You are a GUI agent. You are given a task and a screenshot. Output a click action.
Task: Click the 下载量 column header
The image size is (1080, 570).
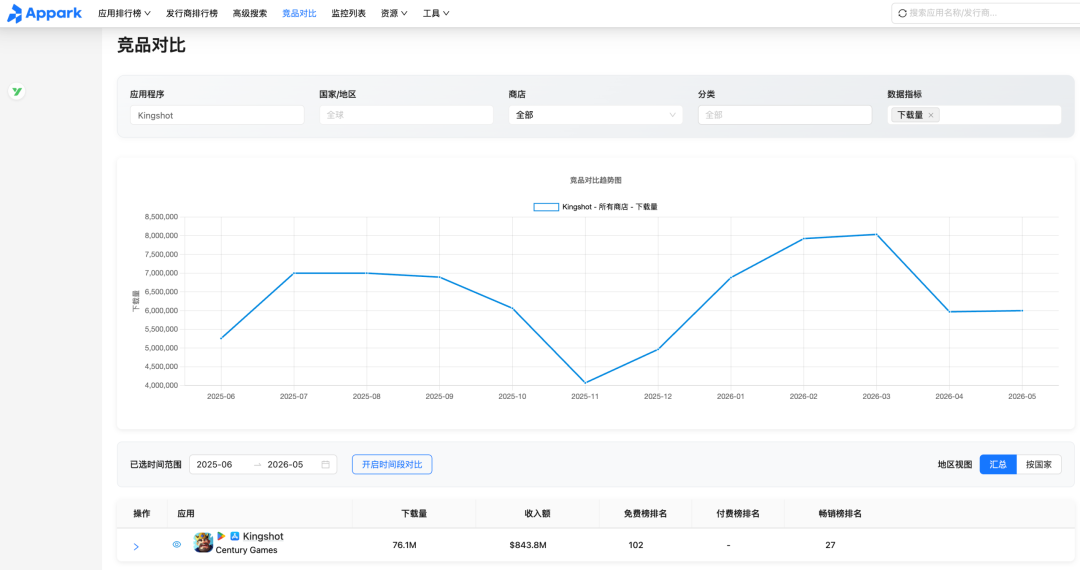click(x=414, y=514)
